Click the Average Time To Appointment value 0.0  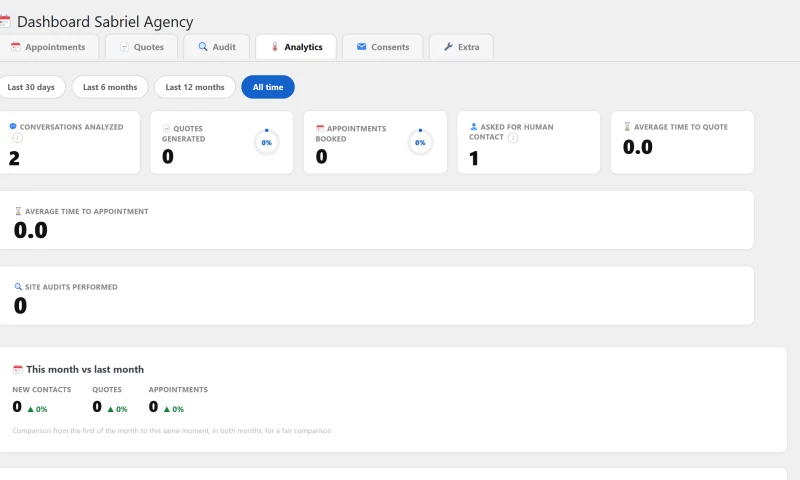(31, 230)
